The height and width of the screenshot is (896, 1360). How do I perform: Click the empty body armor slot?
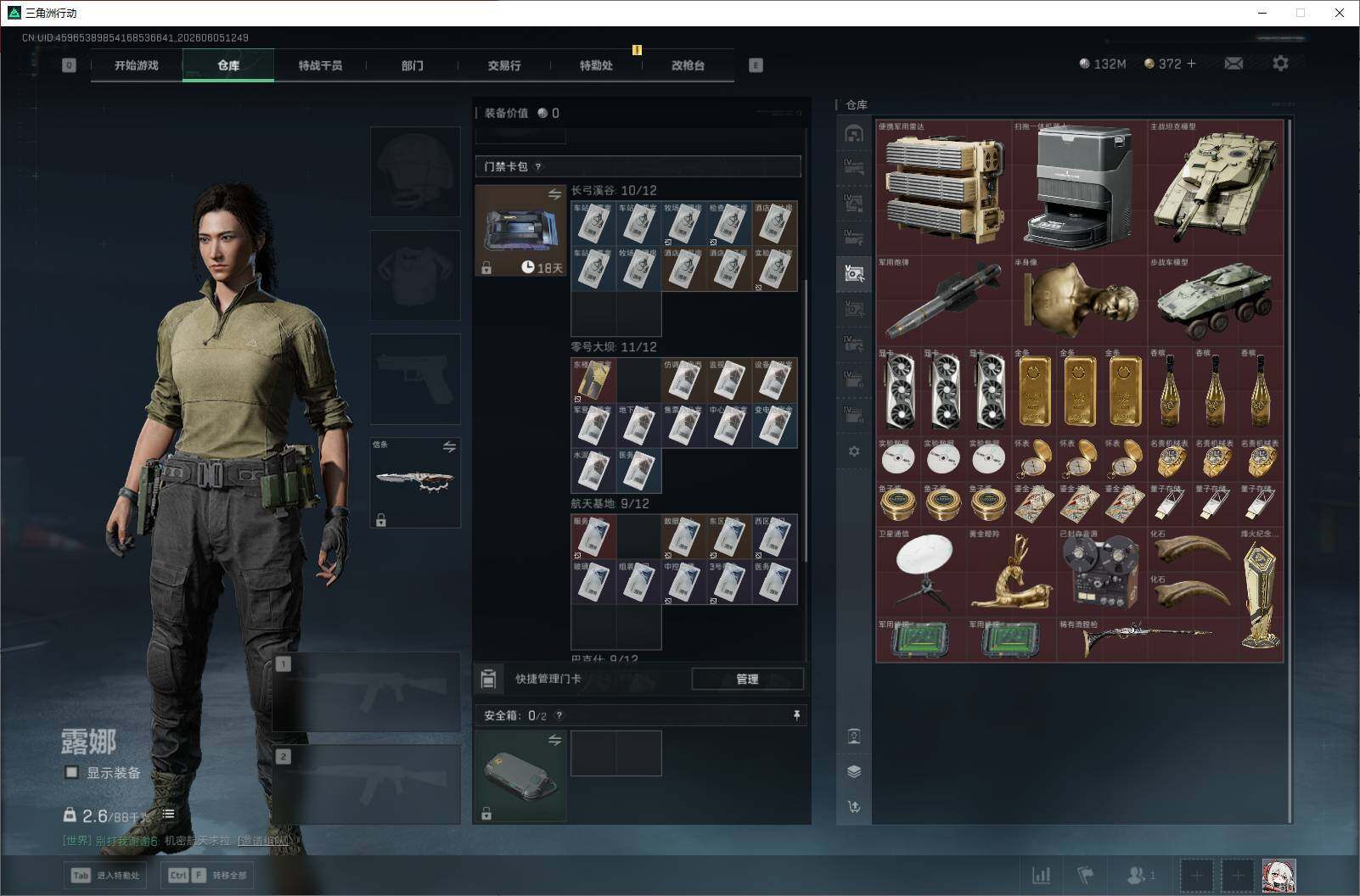click(415, 275)
